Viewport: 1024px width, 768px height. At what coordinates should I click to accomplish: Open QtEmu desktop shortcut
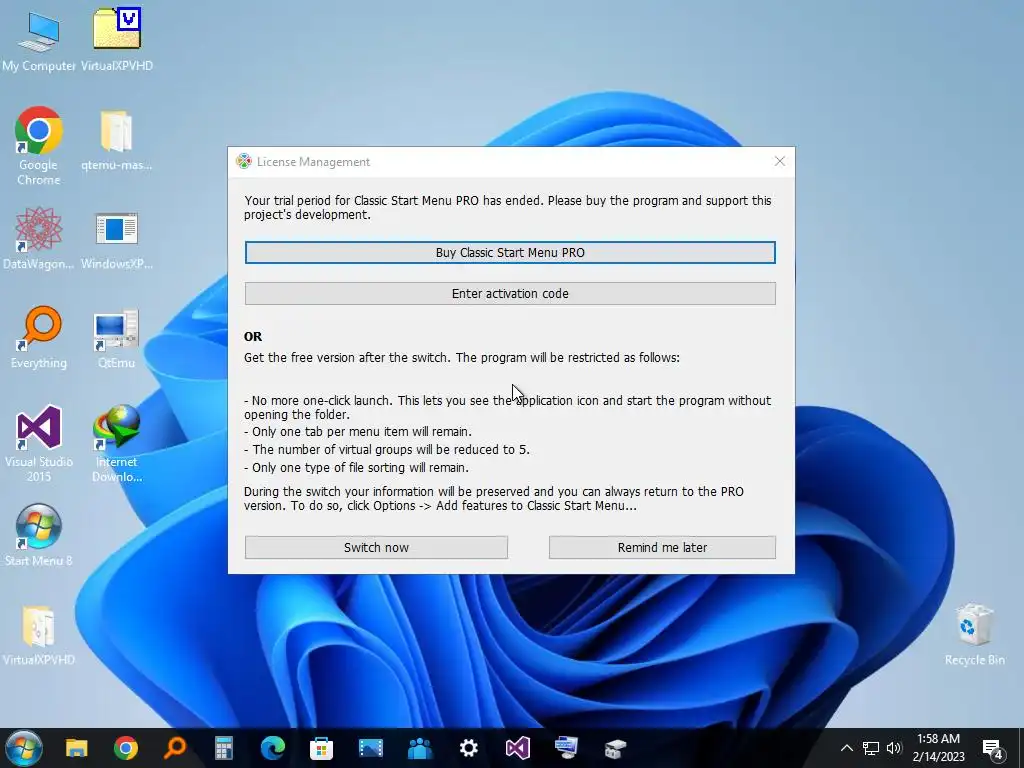117,338
